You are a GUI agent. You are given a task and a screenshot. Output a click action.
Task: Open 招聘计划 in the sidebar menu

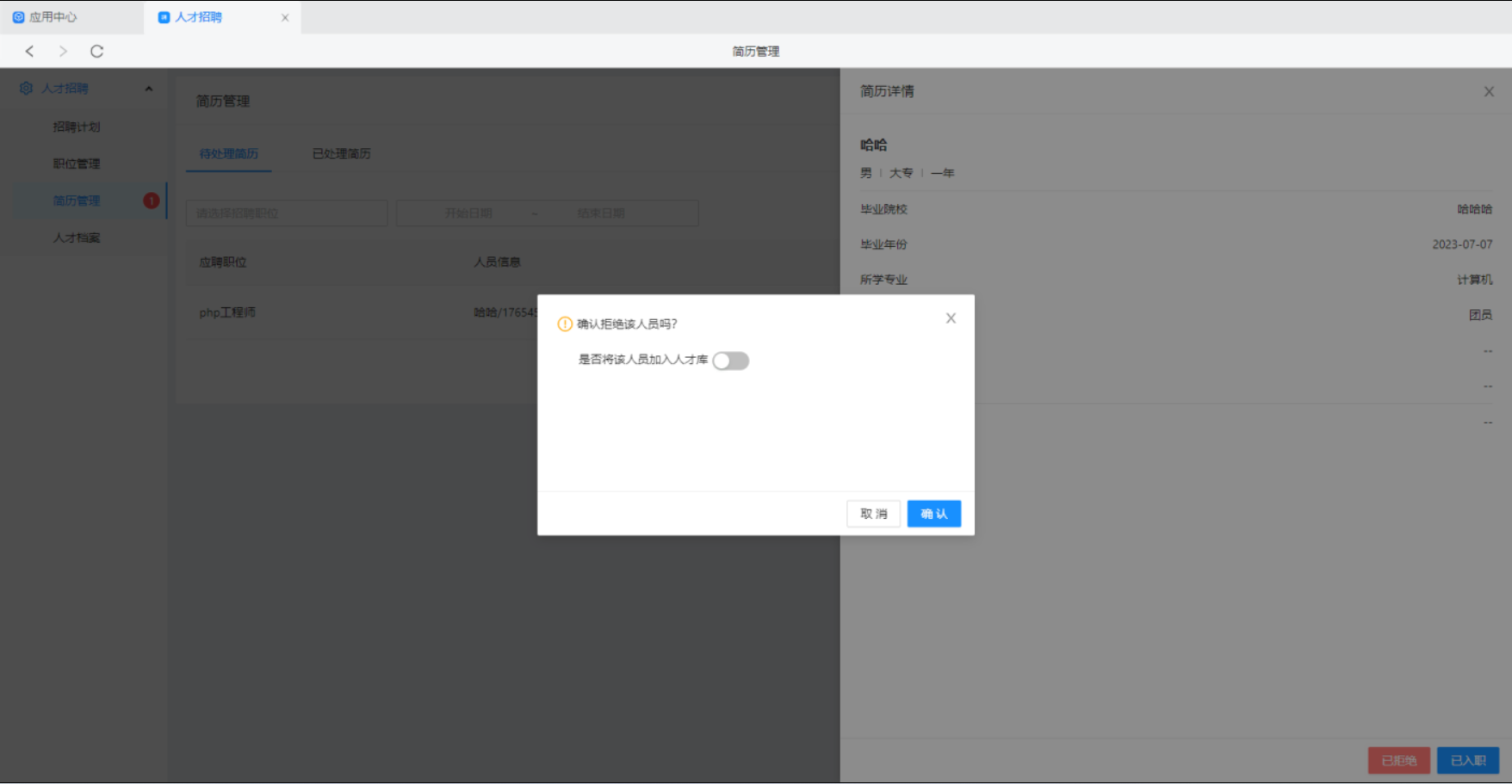pyautogui.click(x=77, y=127)
